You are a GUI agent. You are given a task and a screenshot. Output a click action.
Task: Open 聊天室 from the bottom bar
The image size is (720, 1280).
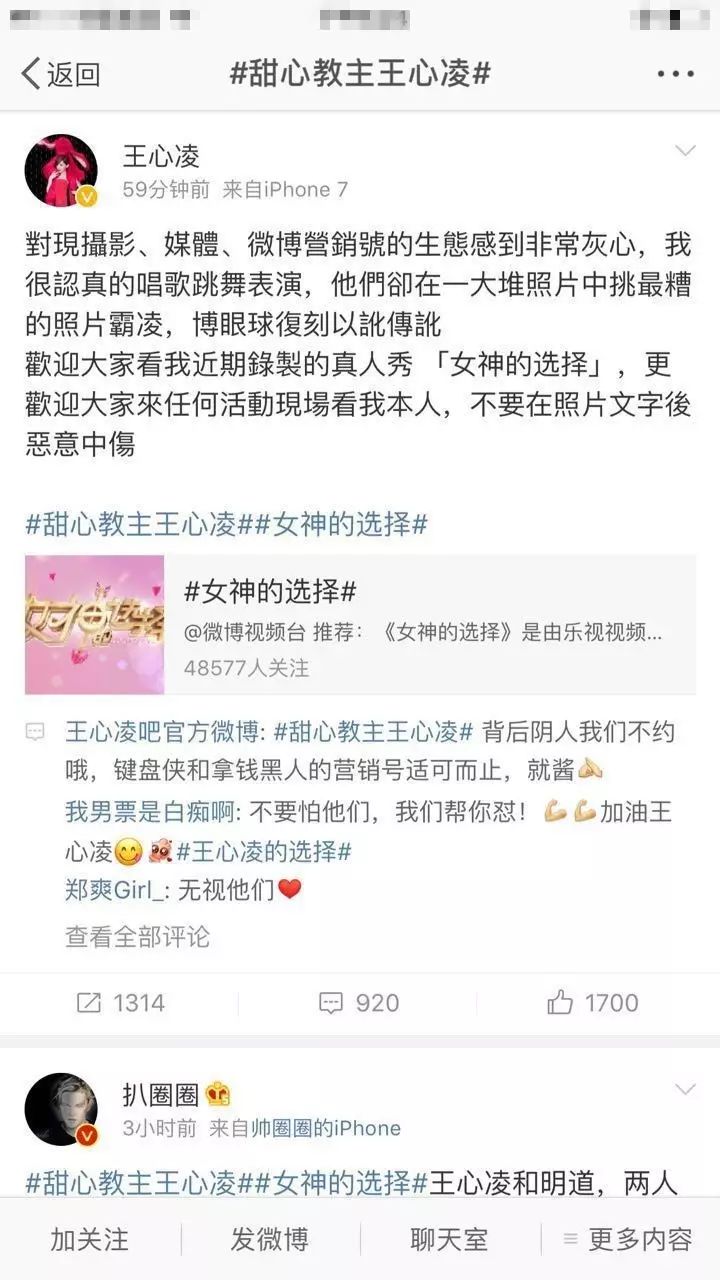(x=449, y=1240)
